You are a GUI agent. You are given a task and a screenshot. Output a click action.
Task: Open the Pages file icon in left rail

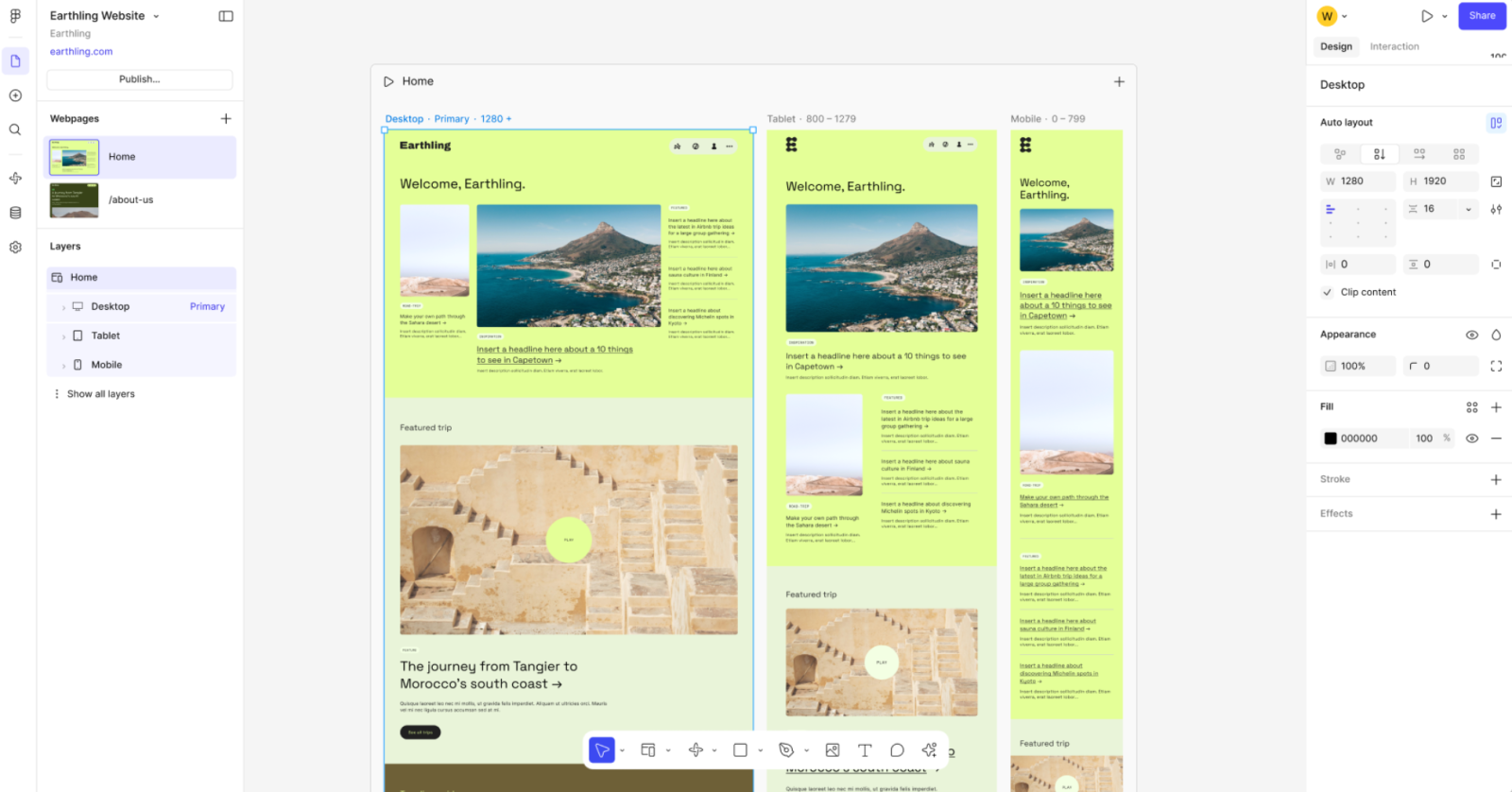[x=15, y=61]
